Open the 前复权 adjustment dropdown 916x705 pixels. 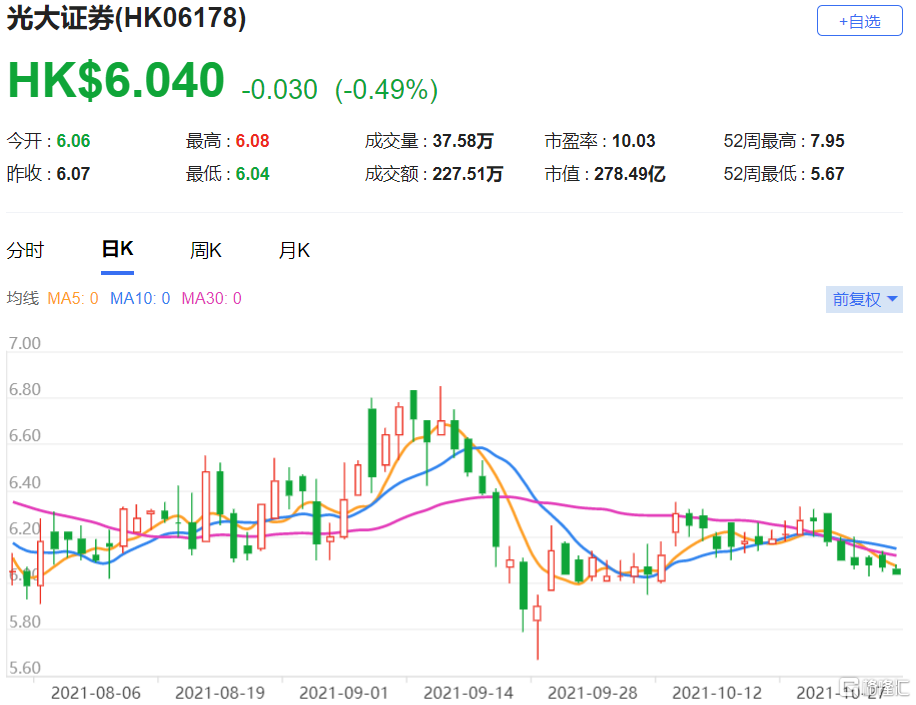(864, 299)
